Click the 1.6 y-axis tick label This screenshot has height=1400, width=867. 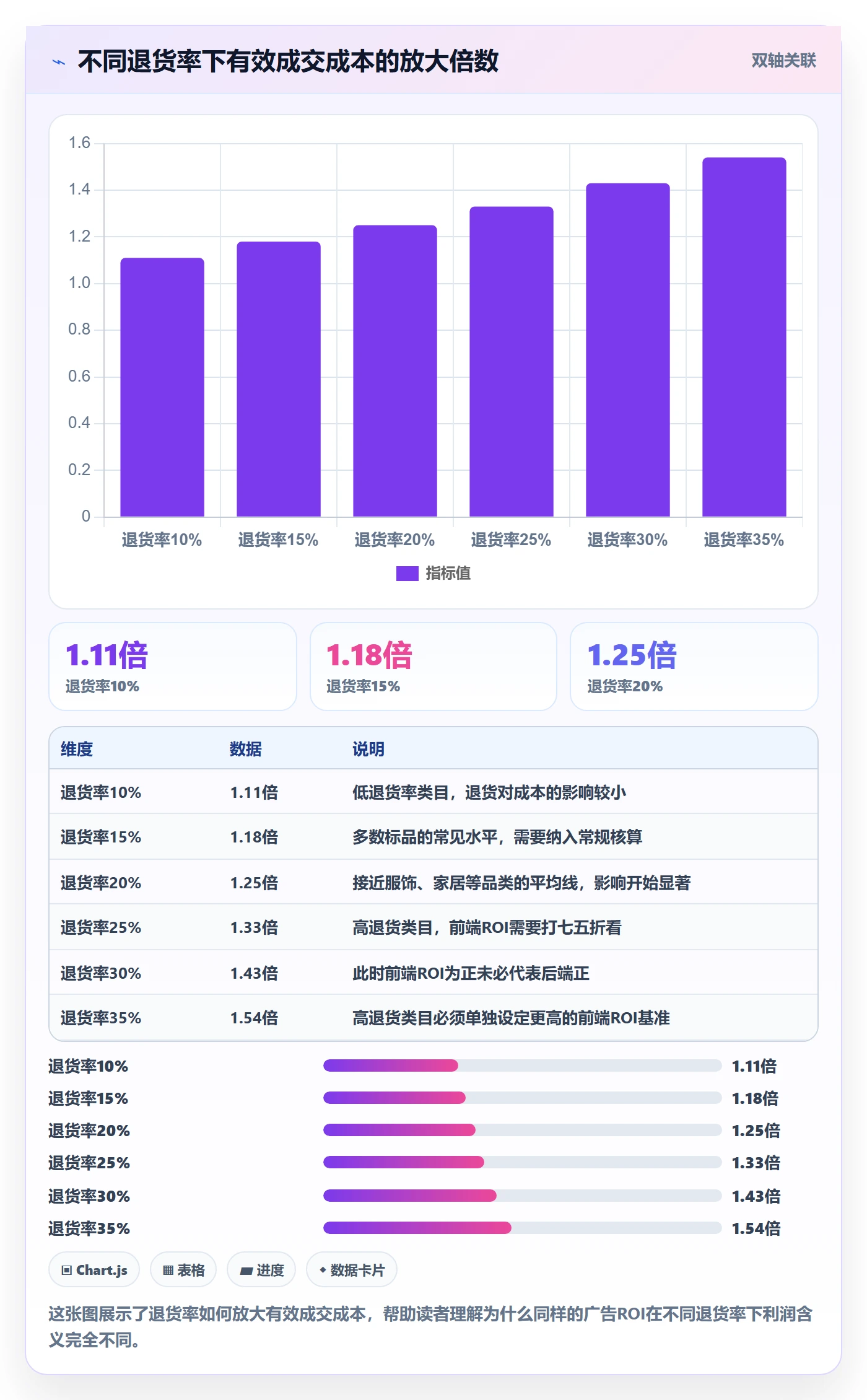[79, 143]
